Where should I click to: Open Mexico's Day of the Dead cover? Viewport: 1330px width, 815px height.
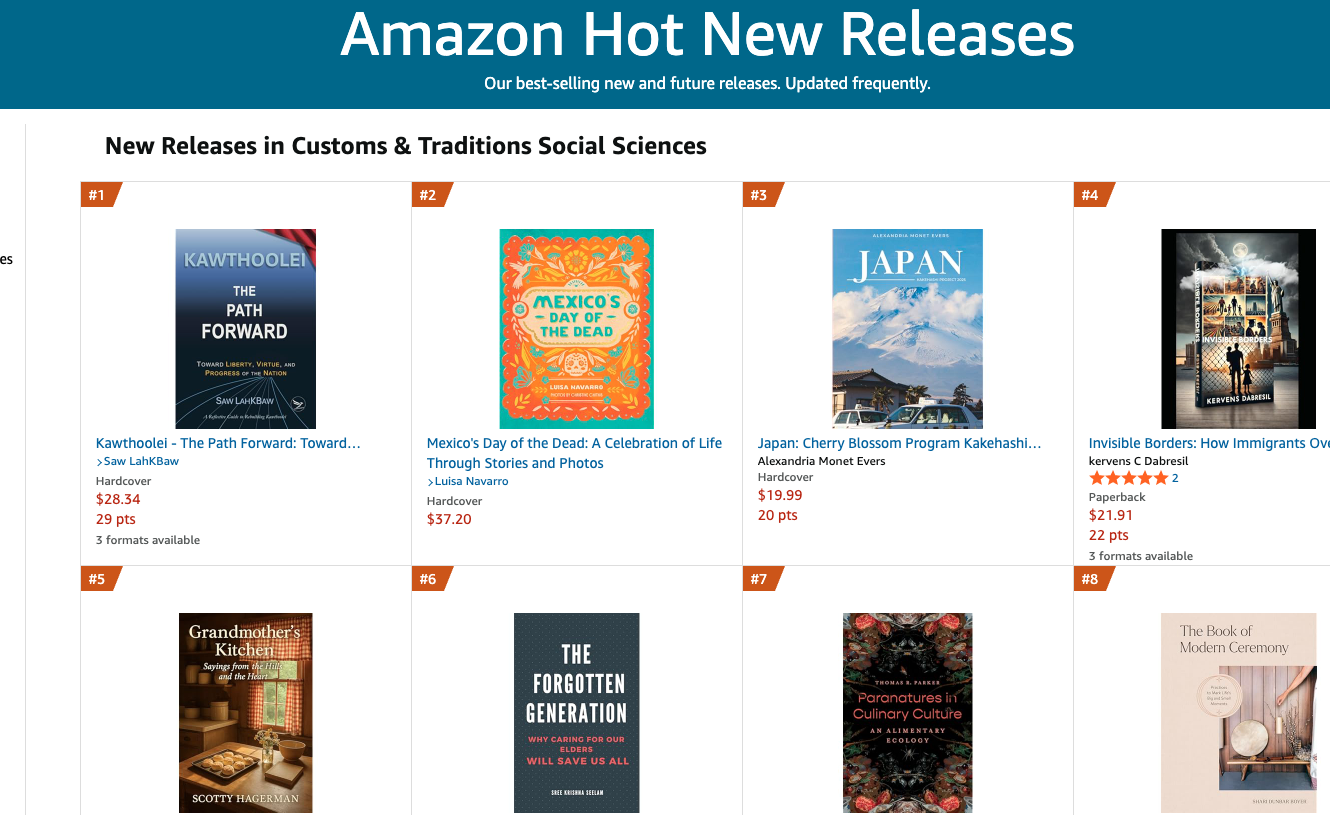[577, 329]
